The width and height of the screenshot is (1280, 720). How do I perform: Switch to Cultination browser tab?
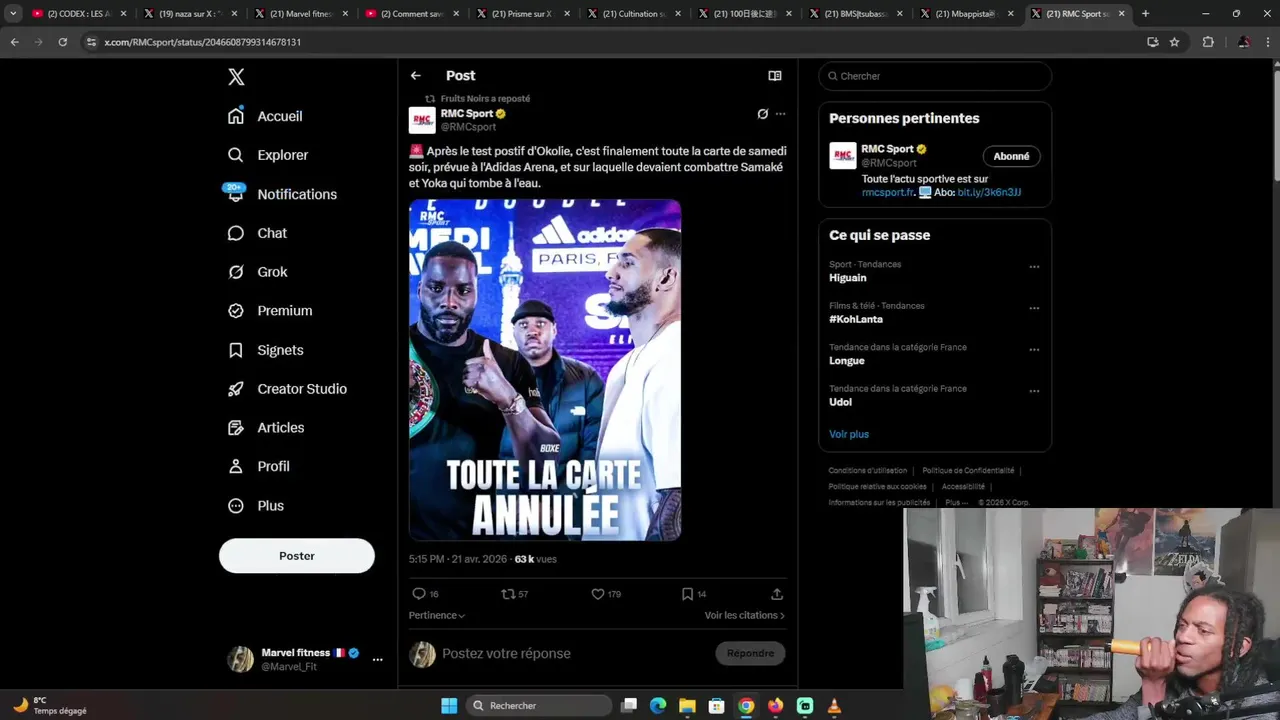pyautogui.click(x=633, y=14)
